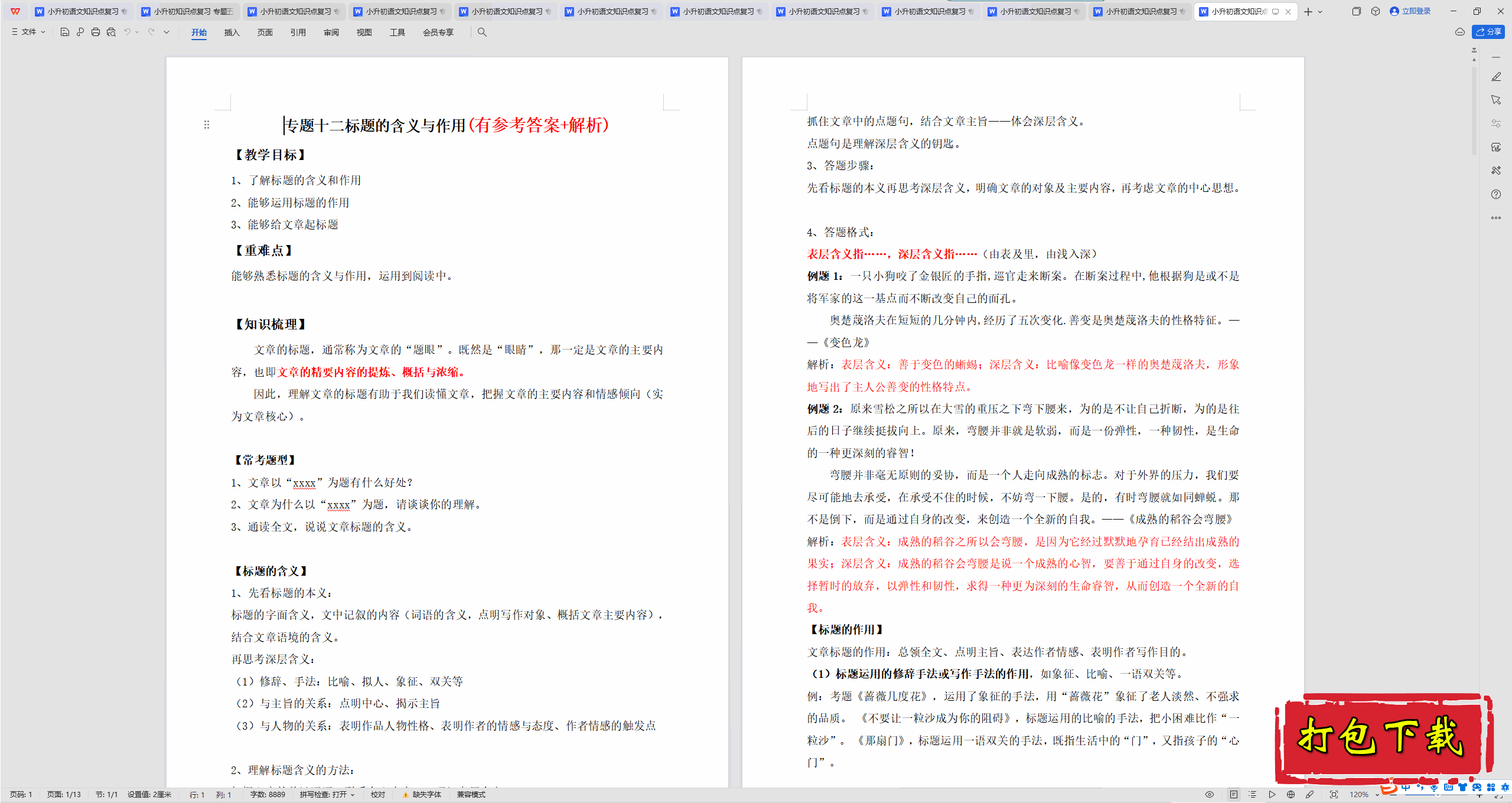Close the active document tab
The image size is (1512, 803).
pos(1288,12)
